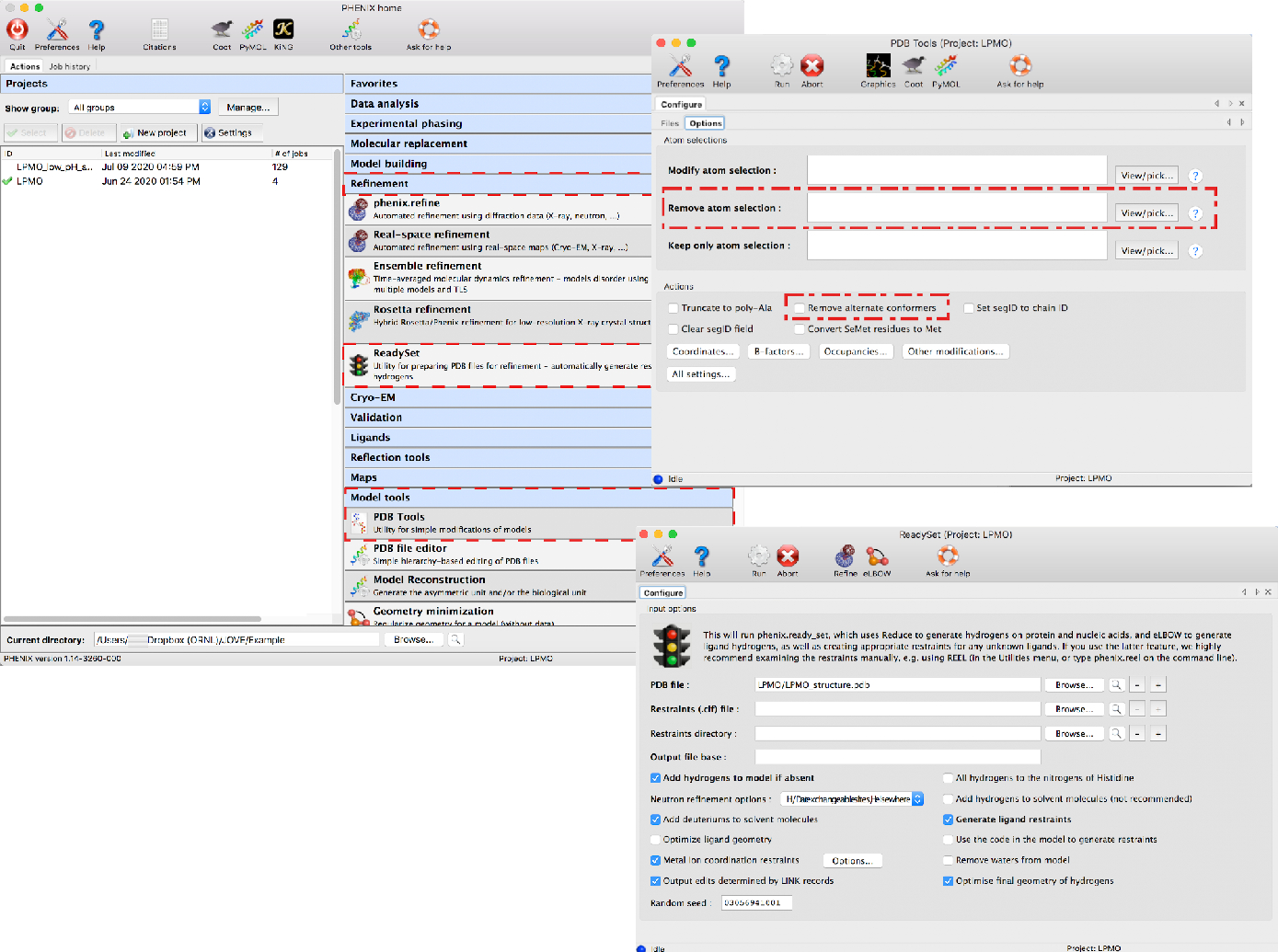Check Convert SeMet residues to Met
The image size is (1278, 952).
[800, 328]
